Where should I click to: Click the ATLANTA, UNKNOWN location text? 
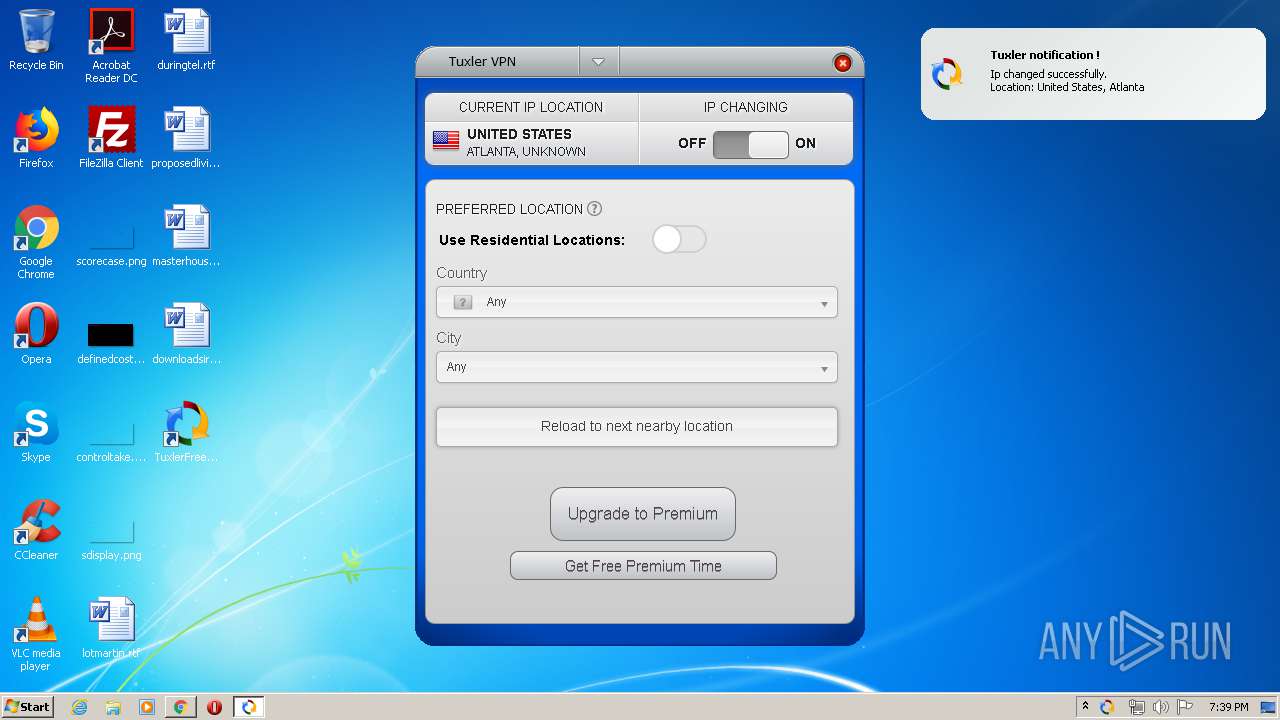(526, 152)
